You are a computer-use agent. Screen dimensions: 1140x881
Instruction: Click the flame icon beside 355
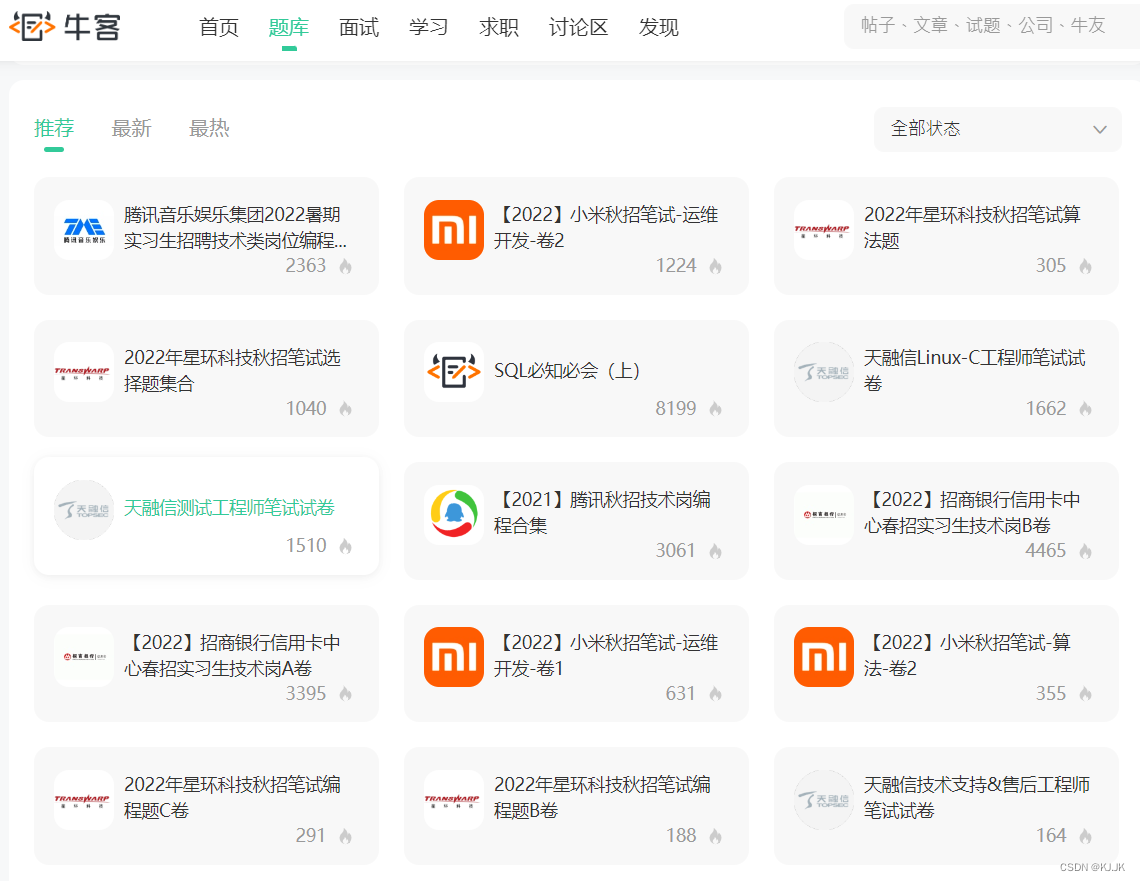[1085, 694]
